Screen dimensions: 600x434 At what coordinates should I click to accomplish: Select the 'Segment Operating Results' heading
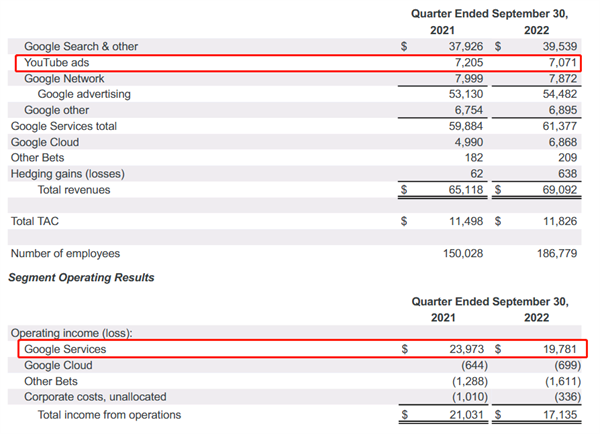pyautogui.click(x=81, y=277)
